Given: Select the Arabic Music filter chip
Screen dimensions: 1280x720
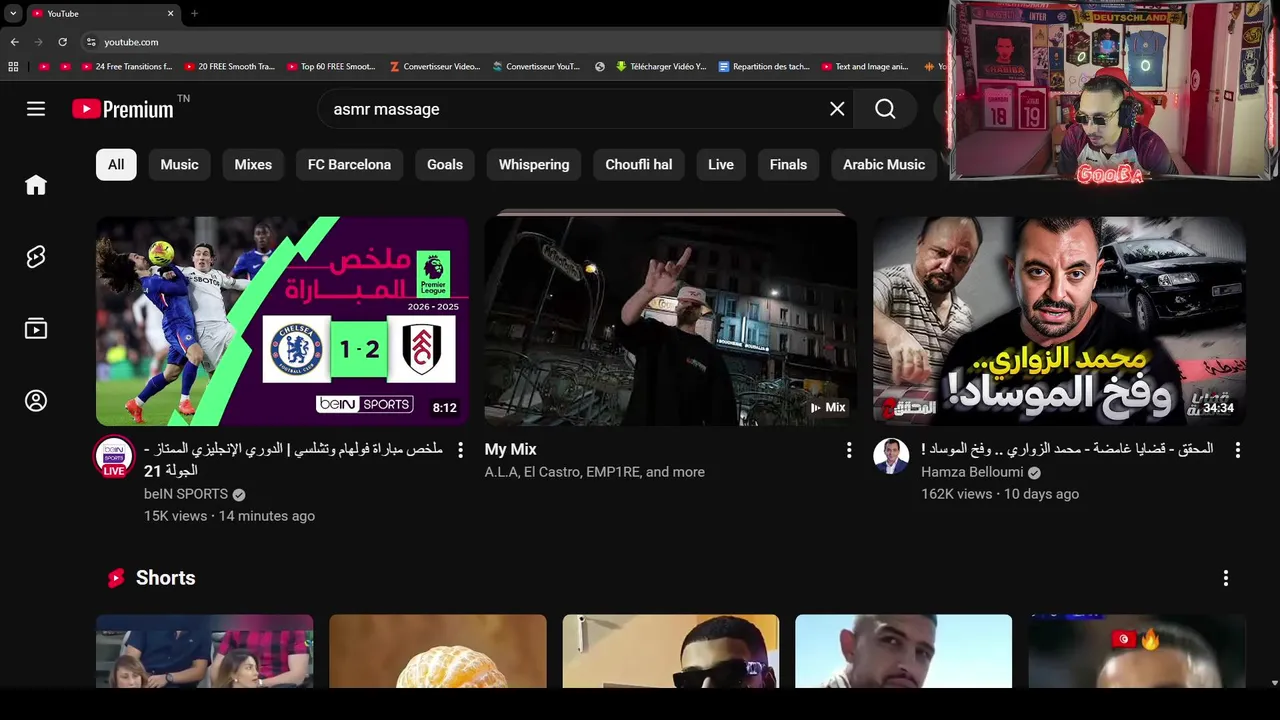Looking at the screenshot, I should (884, 165).
